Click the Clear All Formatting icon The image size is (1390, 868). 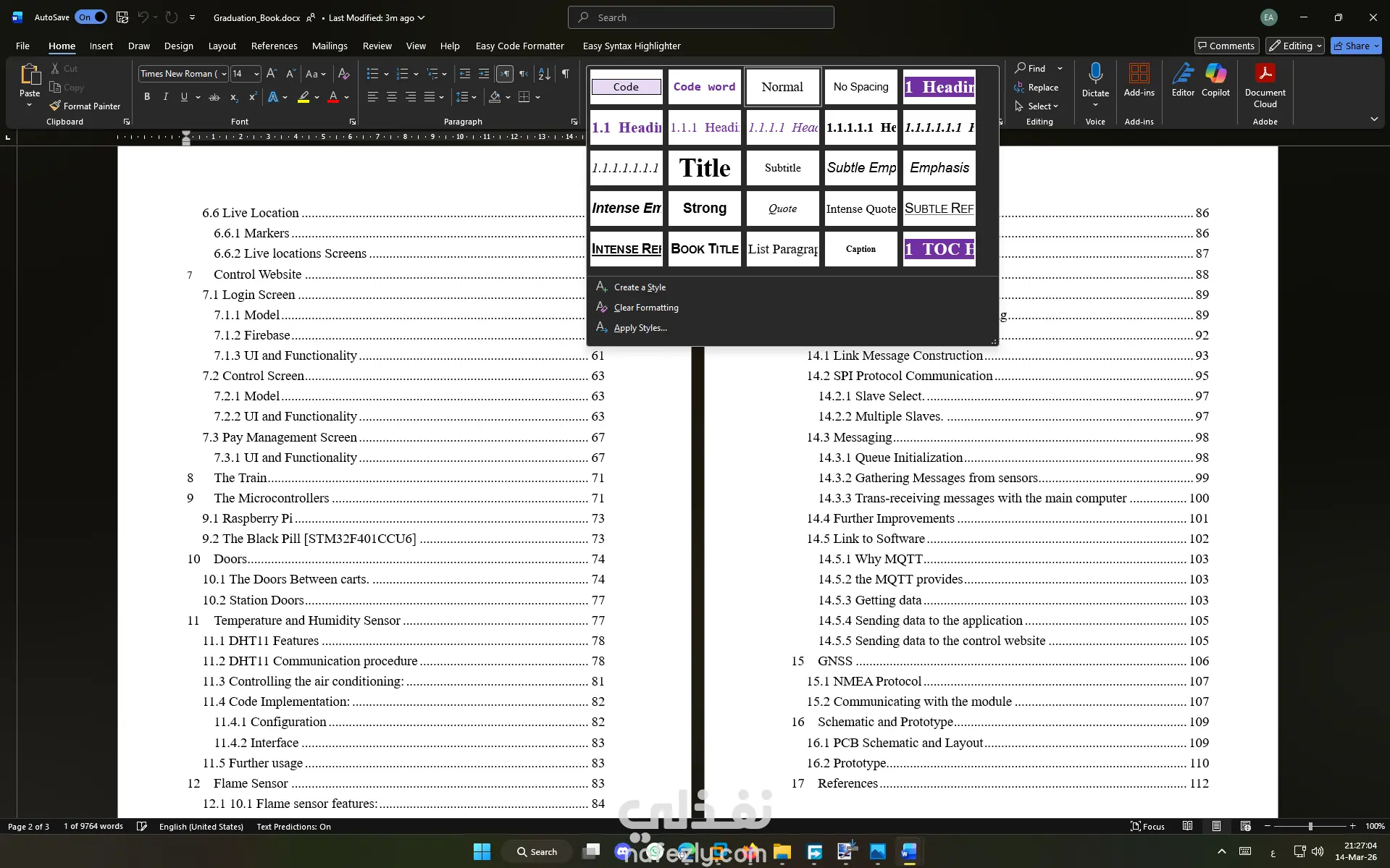point(344,74)
